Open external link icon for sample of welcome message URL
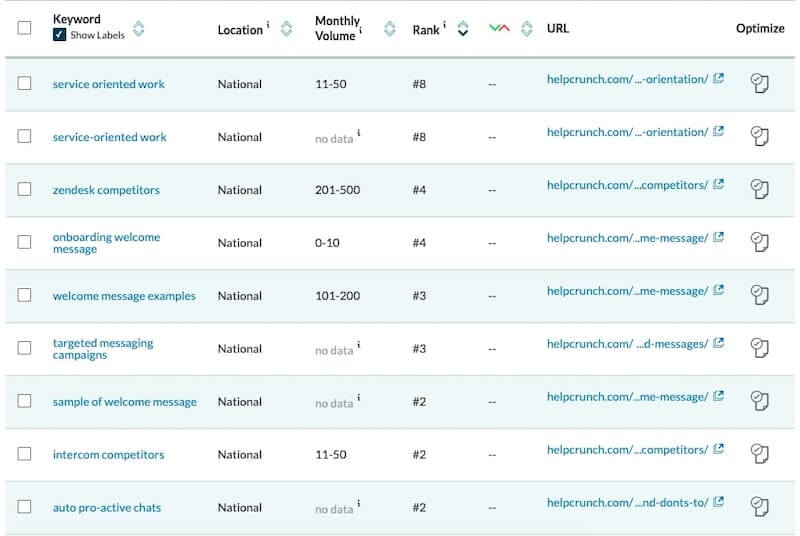This screenshot has width=800, height=536. tap(718, 396)
